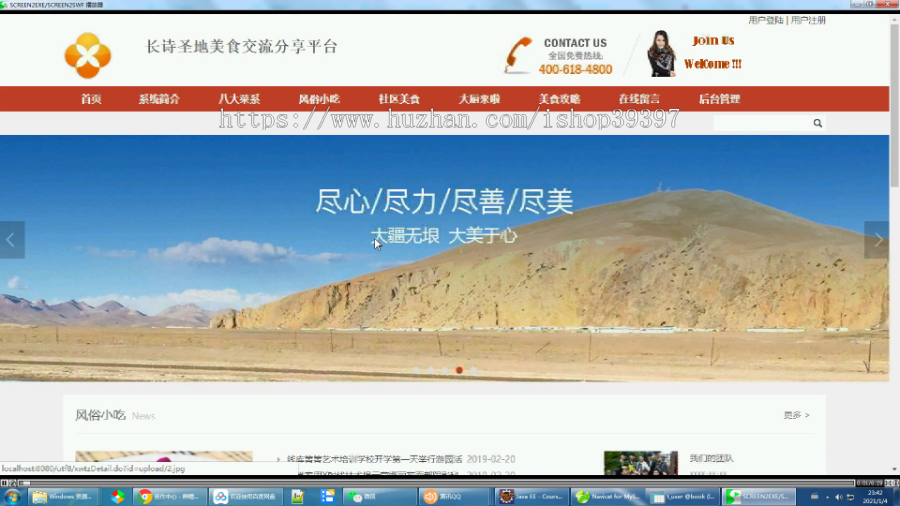Open the 八大菜系 navigation item
The image size is (900, 506).
239,99
